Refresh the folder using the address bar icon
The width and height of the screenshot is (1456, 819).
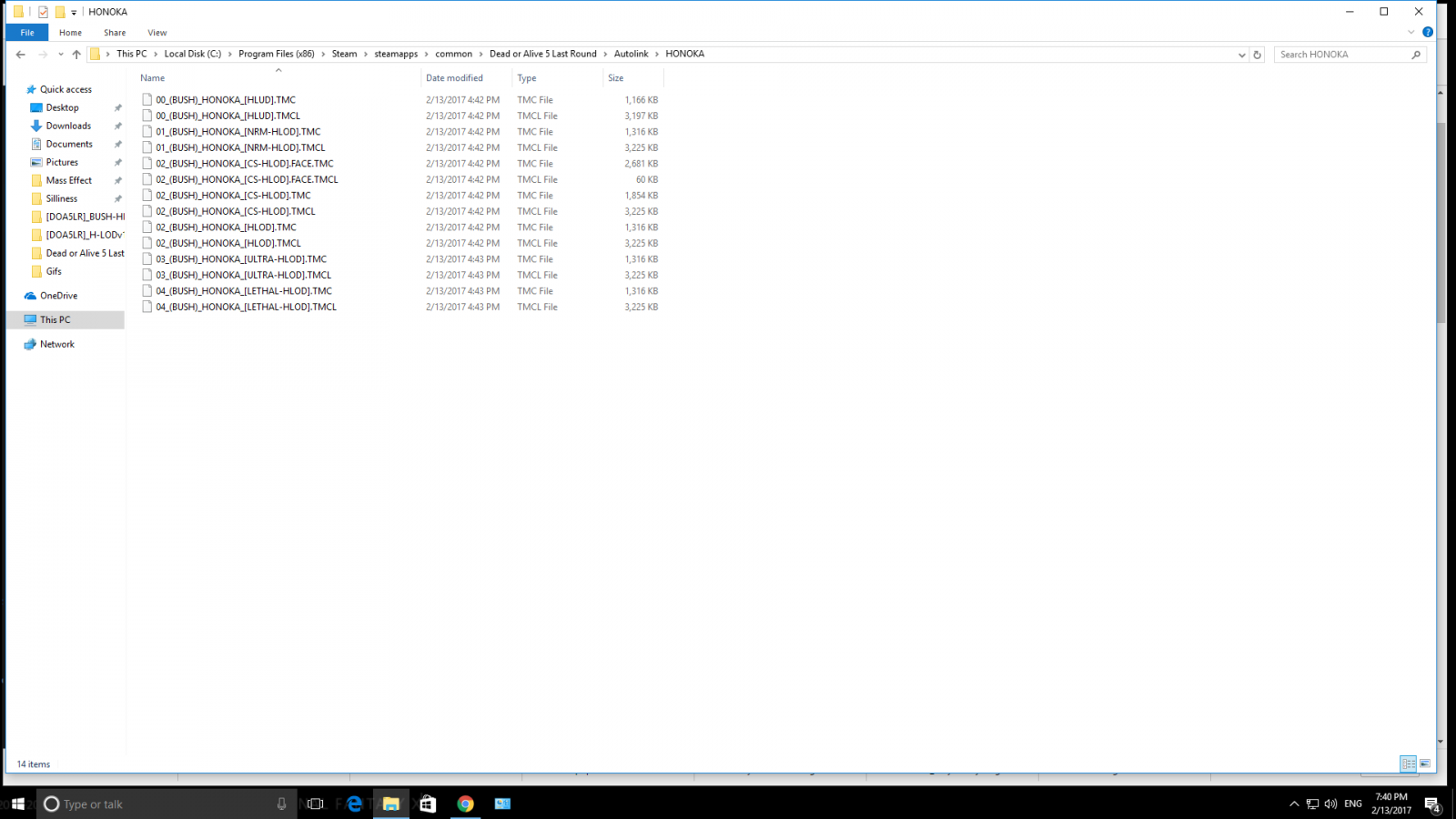tap(1258, 54)
